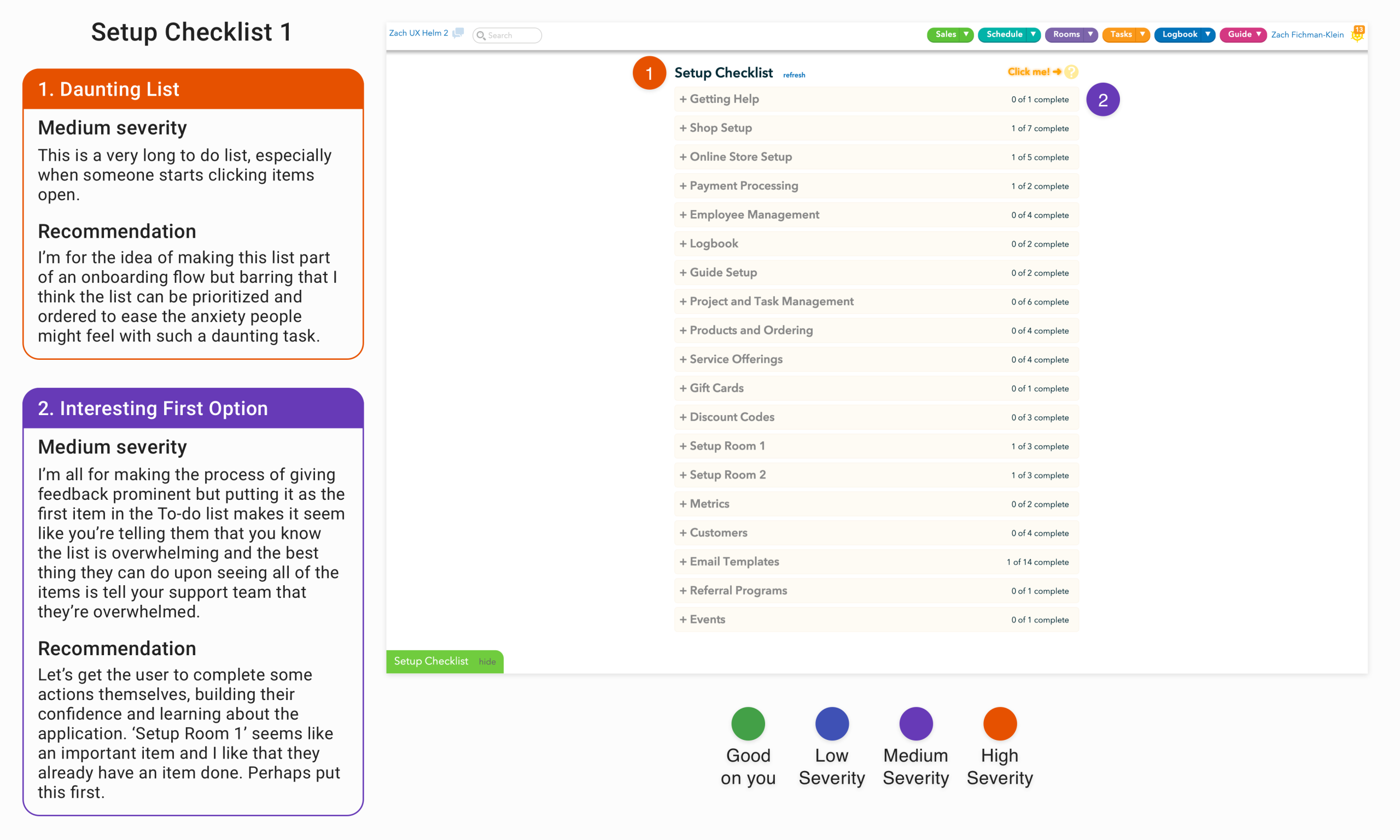
Task: Click the plus icon beside Events
Action: click(683, 619)
